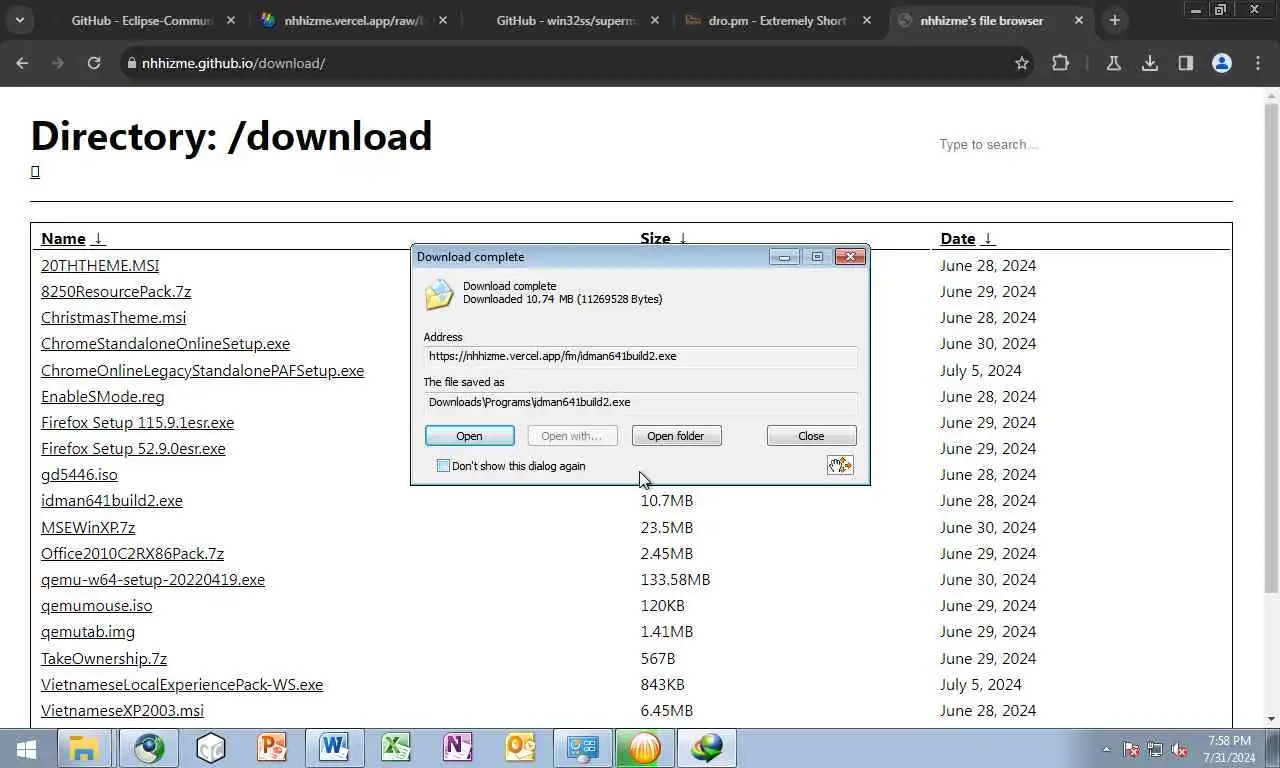Image resolution: width=1280 pixels, height=768 pixels.
Task: Show hidden system tray icons arrow
Action: tap(1106, 749)
